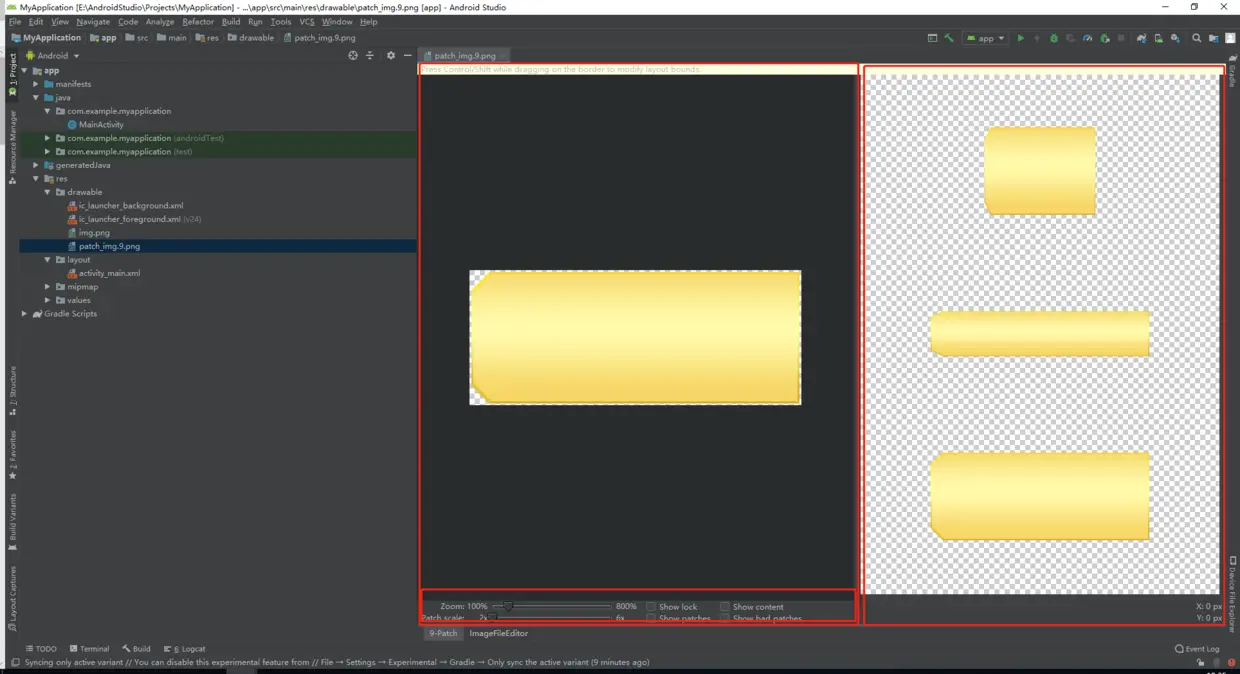Start debugging with the green bug icon
This screenshot has height=674, width=1240.
tap(1054, 38)
